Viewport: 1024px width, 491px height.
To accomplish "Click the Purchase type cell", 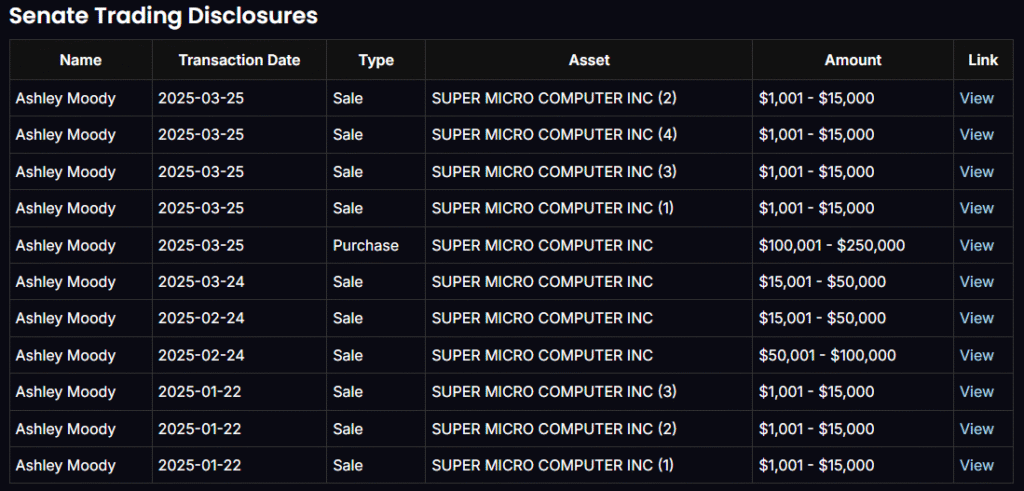I will click(366, 245).
